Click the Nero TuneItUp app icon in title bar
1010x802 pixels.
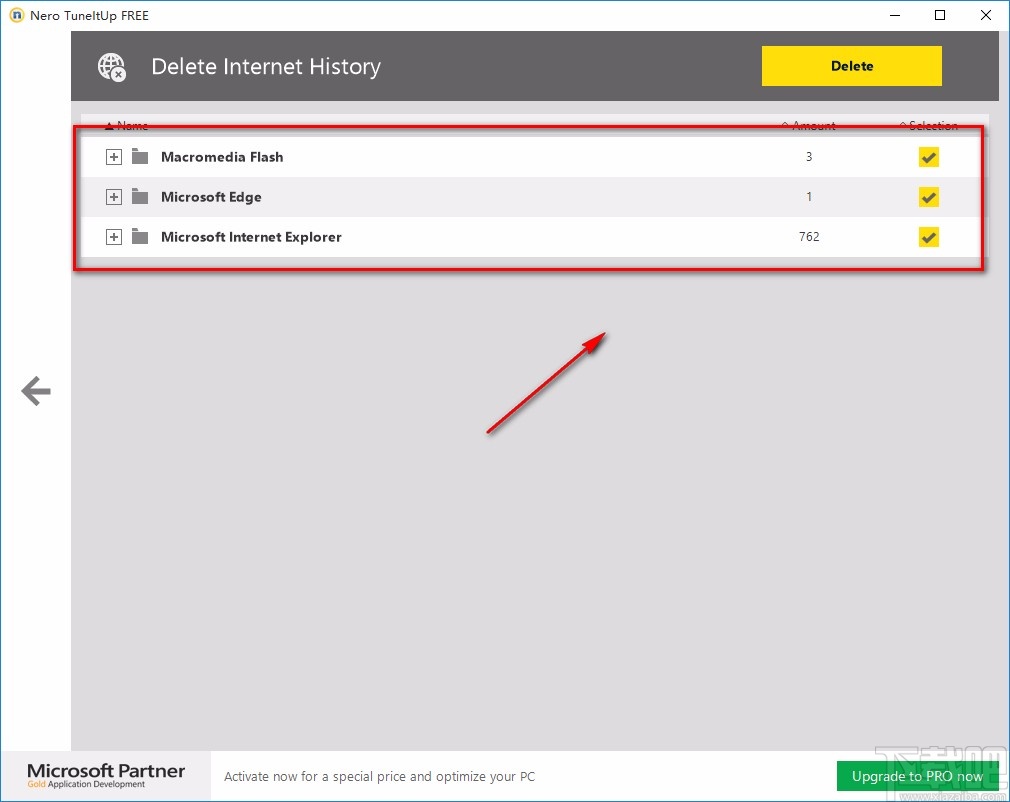tap(17, 15)
